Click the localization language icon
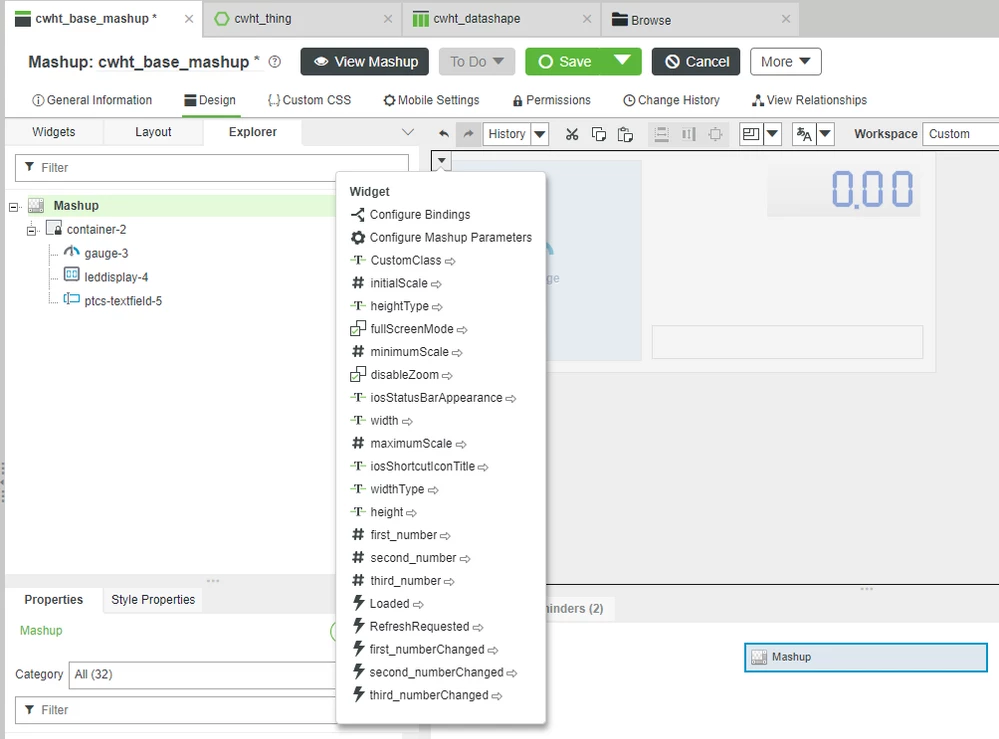 click(804, 134)
